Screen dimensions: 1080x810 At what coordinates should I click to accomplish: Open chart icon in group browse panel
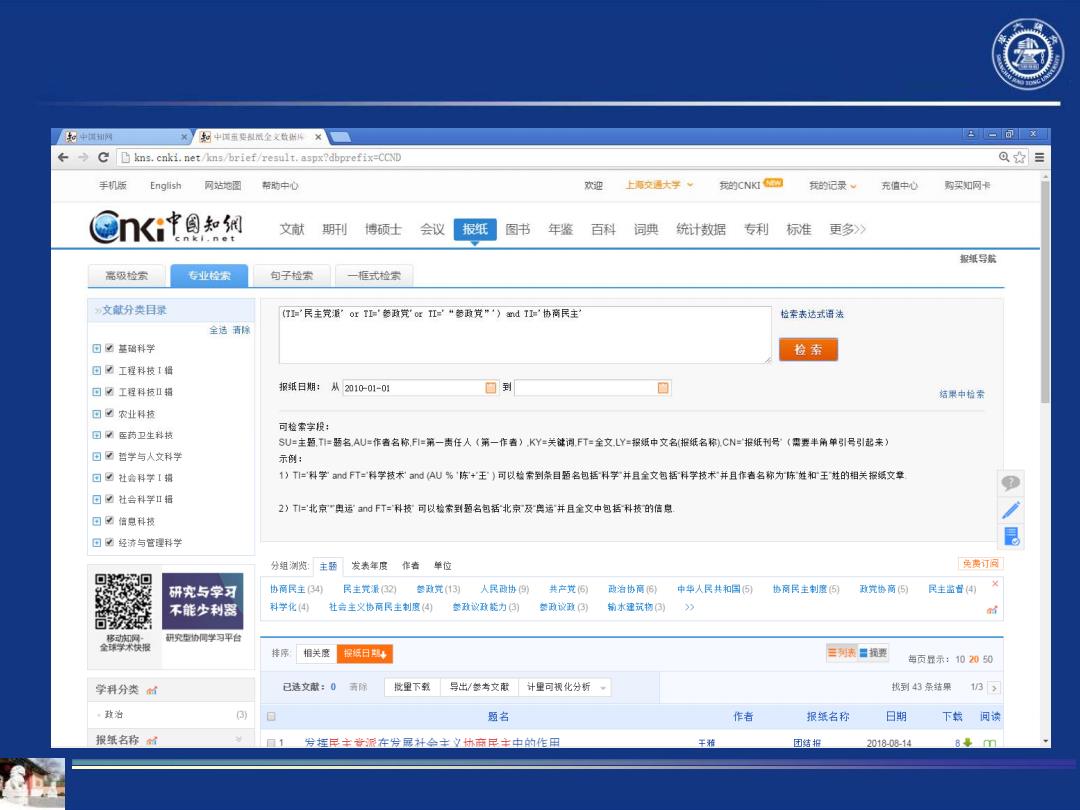pos(992,610)
